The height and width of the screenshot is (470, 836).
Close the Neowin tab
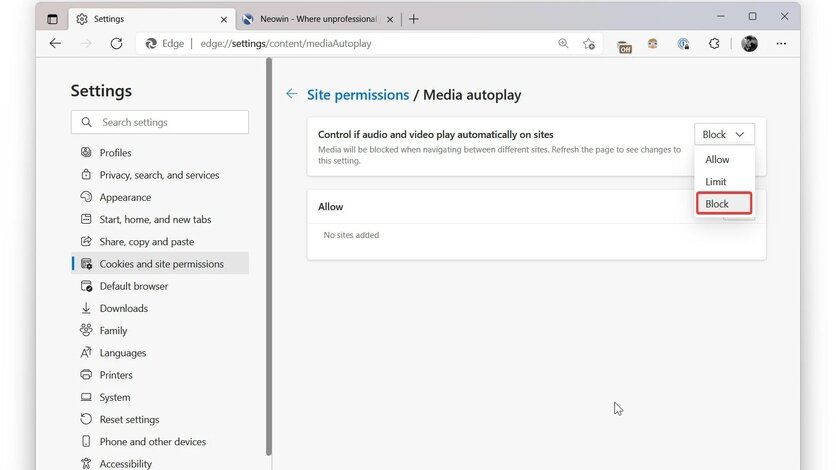coord(390,20)
